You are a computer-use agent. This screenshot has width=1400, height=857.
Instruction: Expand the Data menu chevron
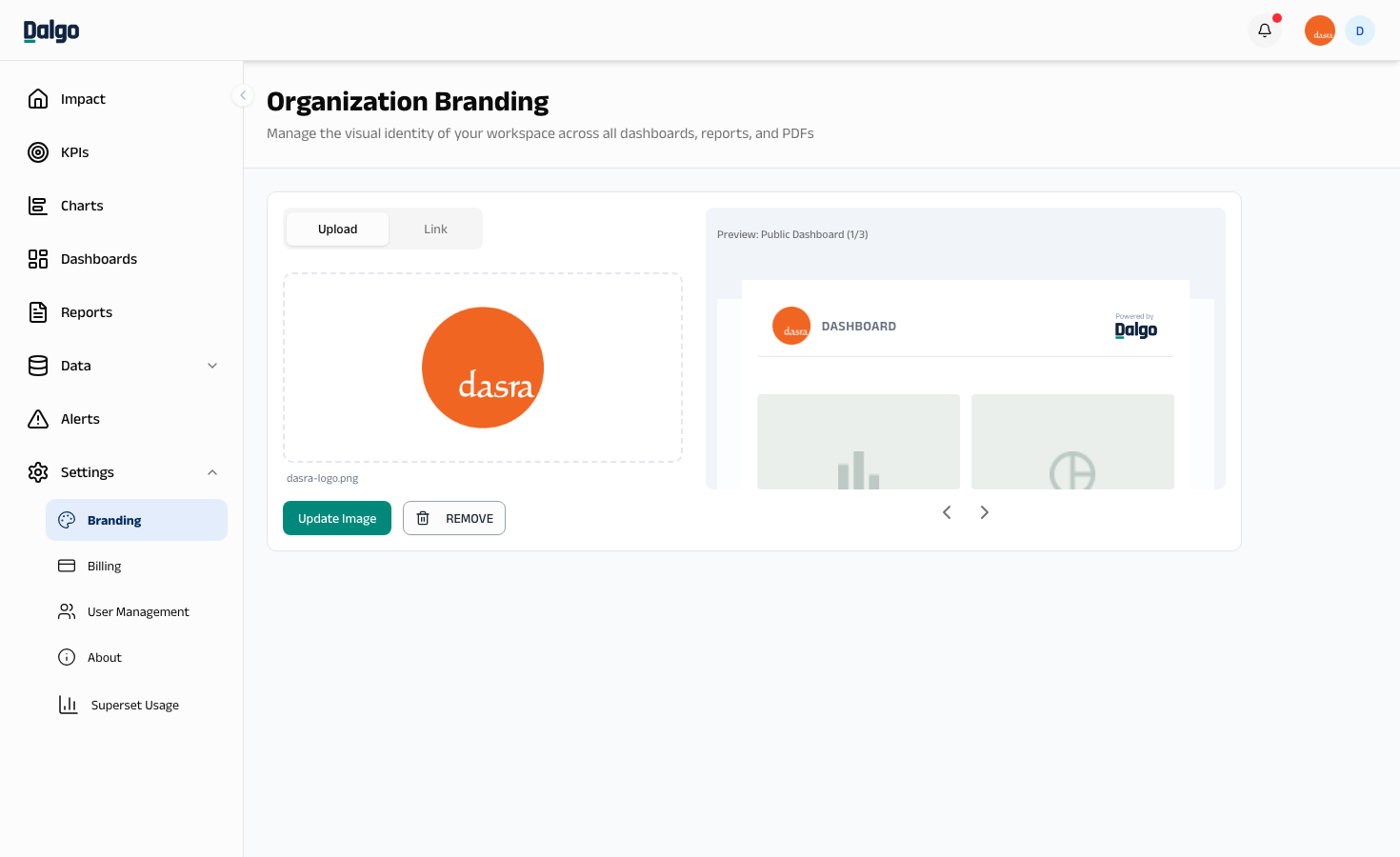[x=212, y=366]
